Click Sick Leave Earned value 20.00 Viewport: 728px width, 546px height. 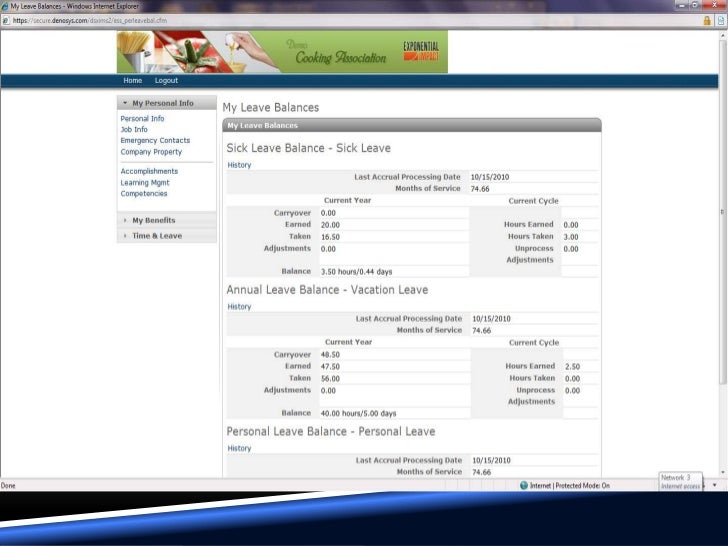[x=330, y=225]
